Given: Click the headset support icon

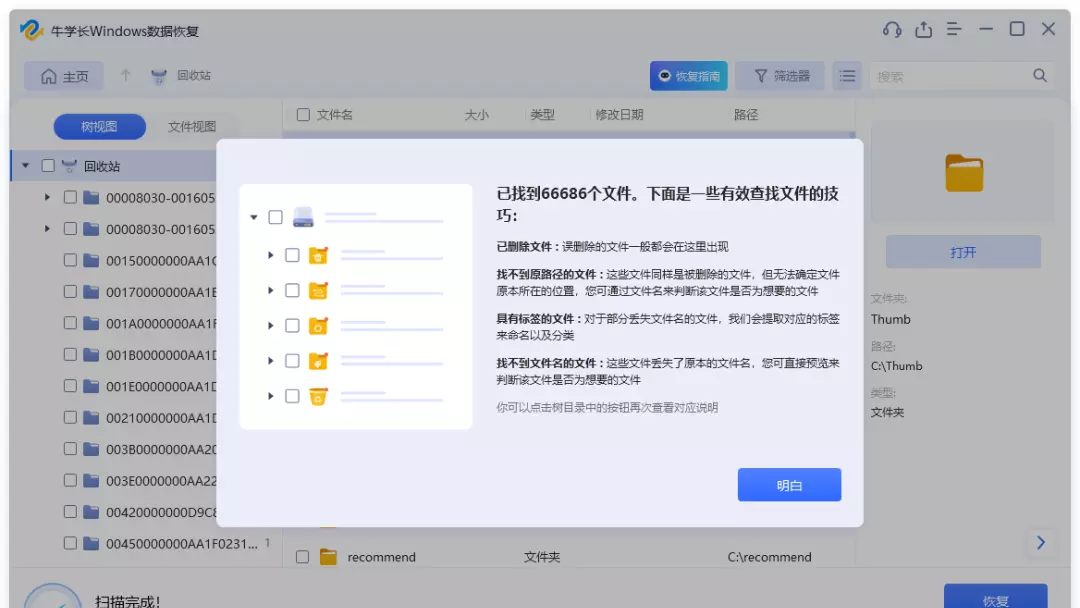Looking at the screenshot, I should point(892,30).
